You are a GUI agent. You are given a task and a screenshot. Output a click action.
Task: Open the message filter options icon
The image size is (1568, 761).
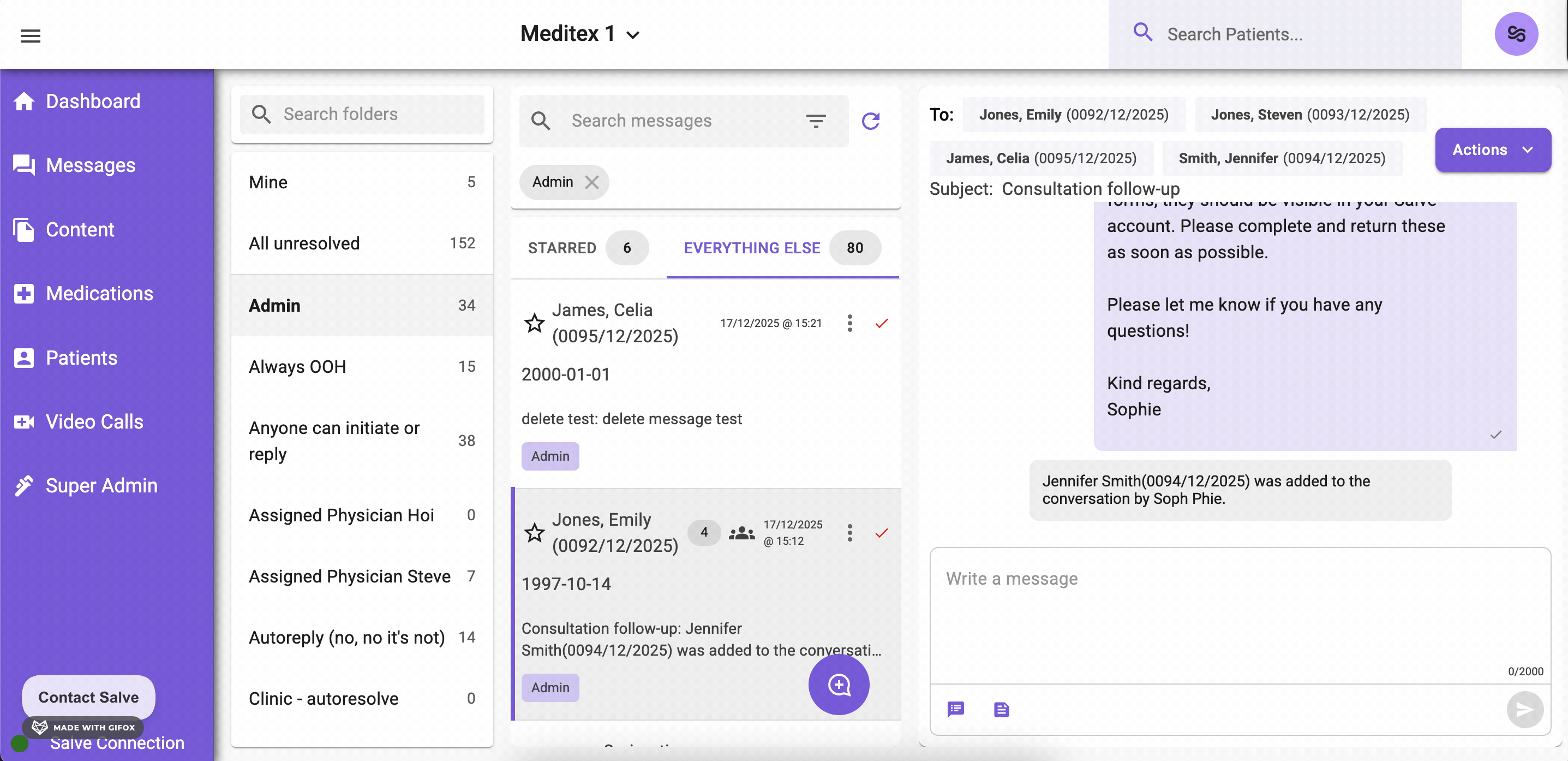[x=816, y=121]
